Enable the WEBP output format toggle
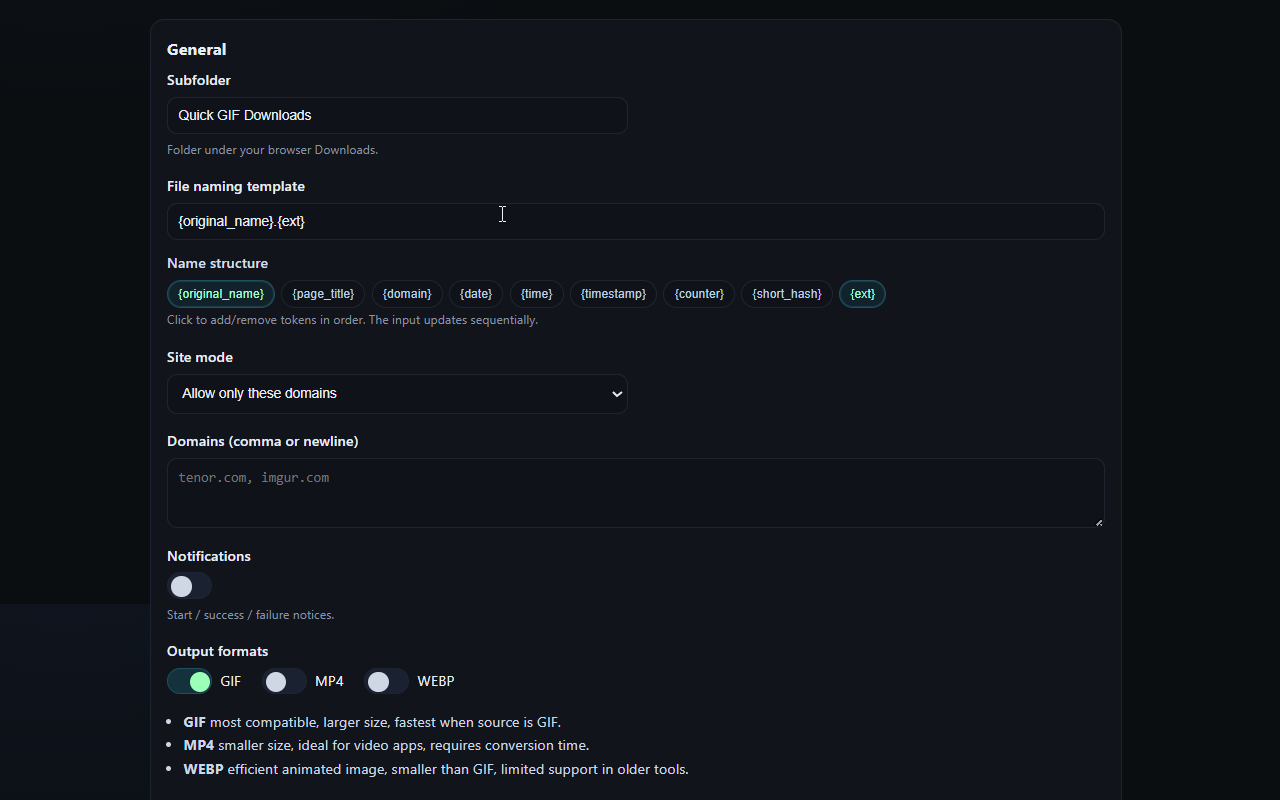Image resolution: width=1280 pixels, height=800 pixels. 386,681
